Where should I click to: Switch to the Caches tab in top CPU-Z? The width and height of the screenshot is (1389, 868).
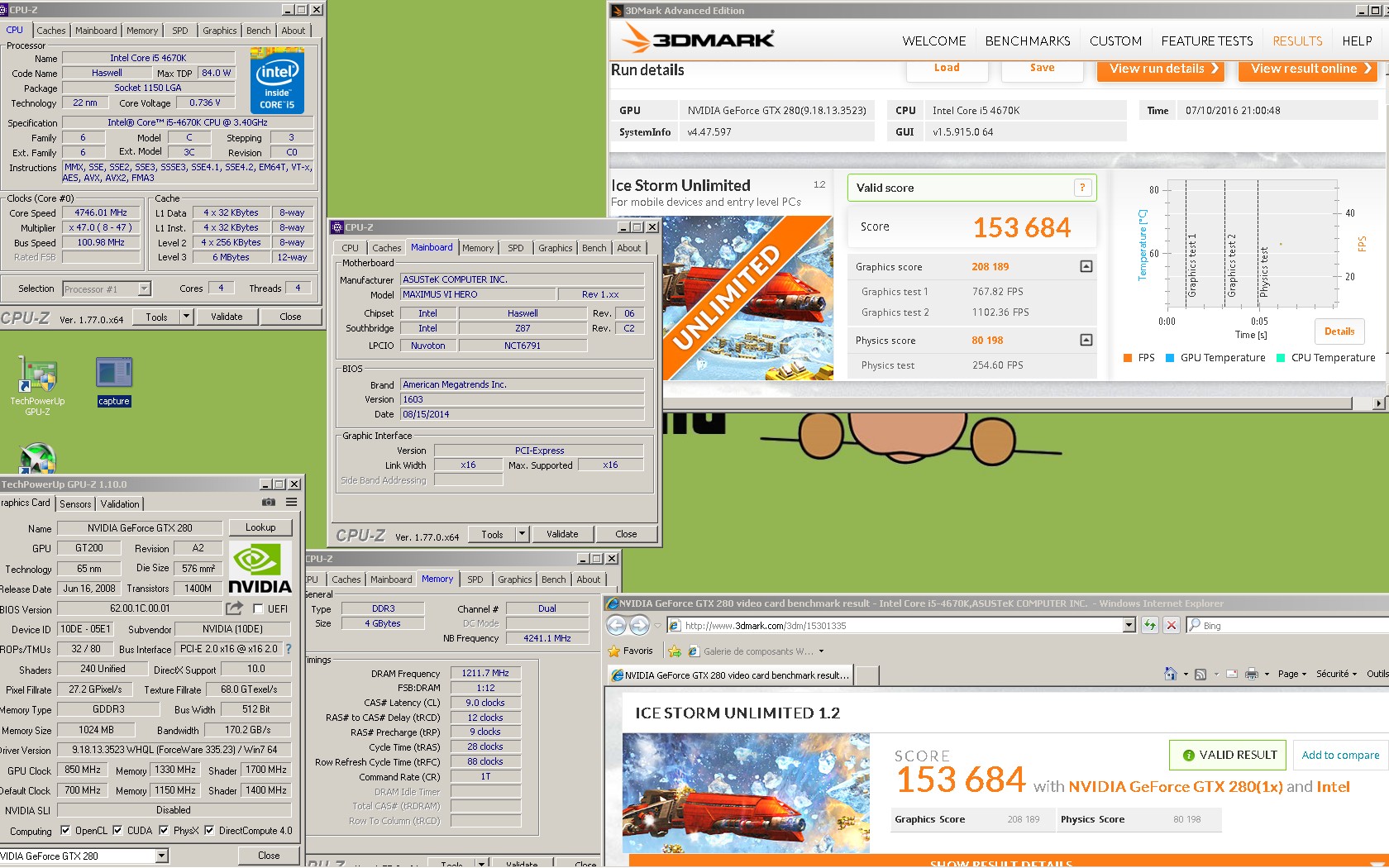50,31
